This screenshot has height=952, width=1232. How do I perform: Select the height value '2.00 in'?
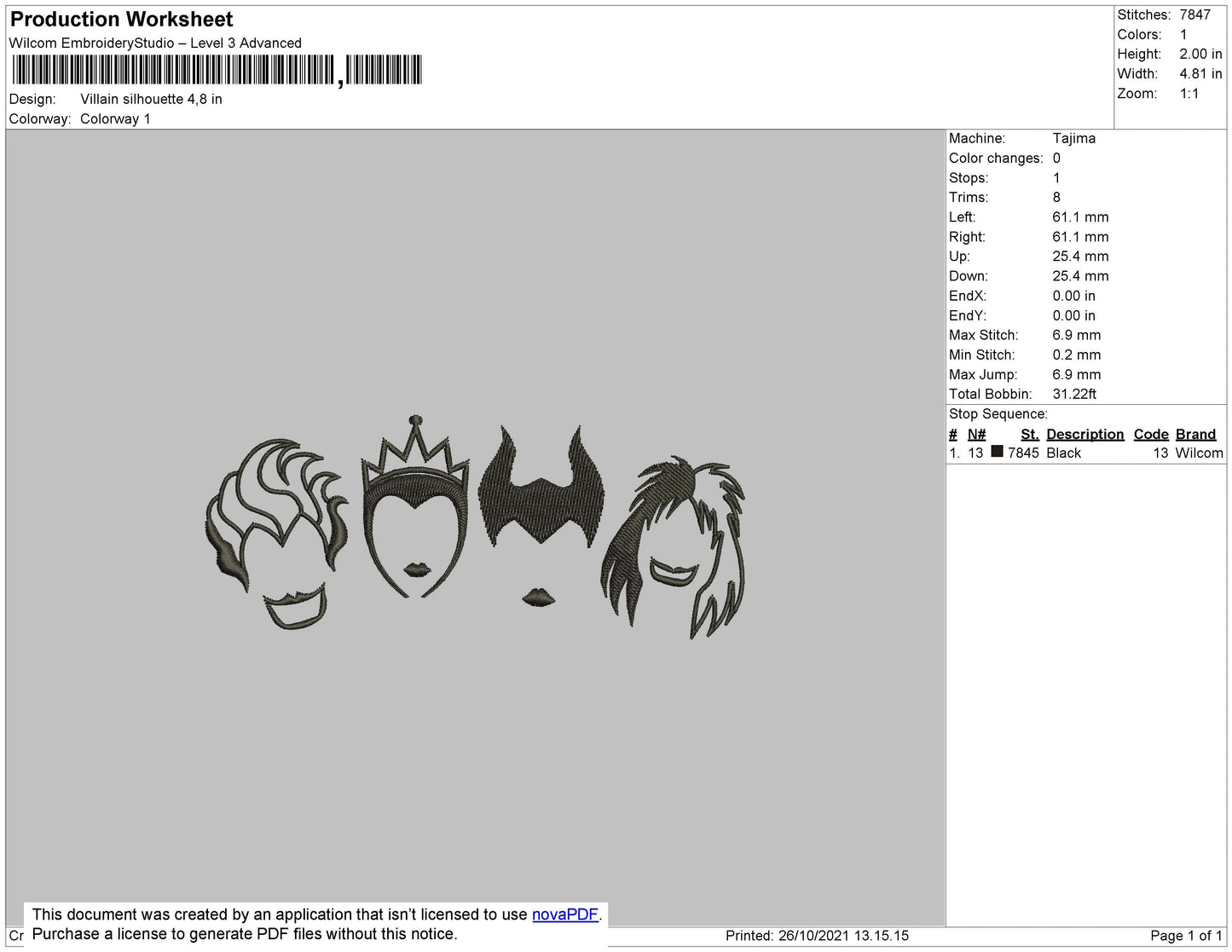tap(1200, 54)
